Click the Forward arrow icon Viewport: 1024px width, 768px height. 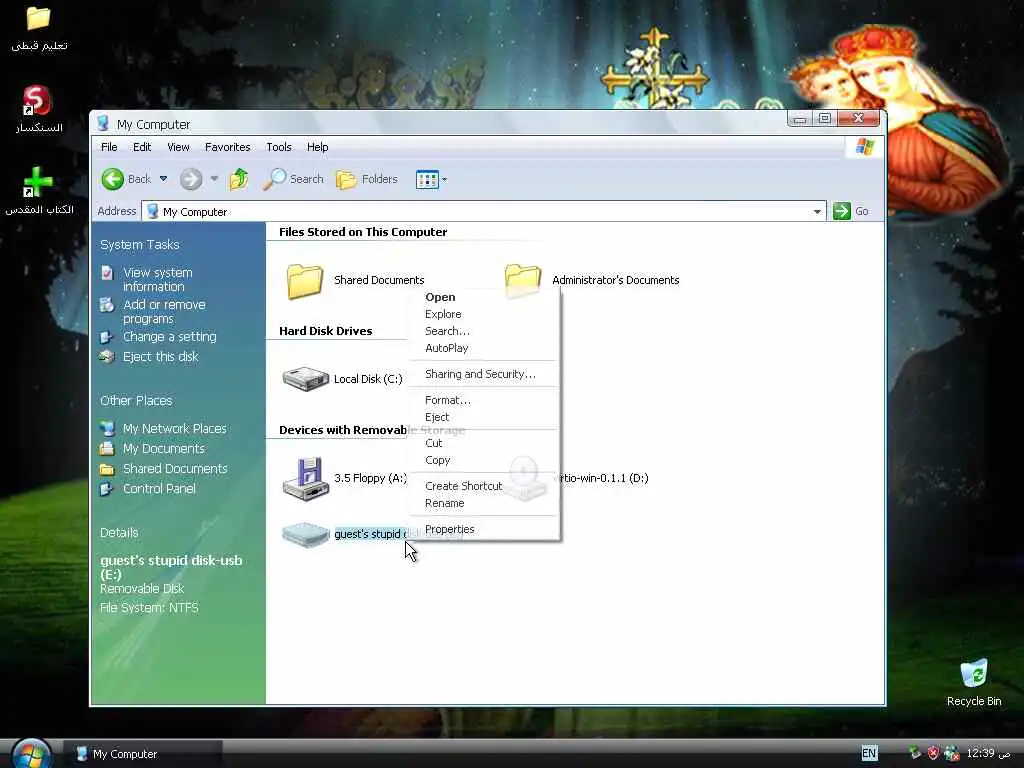point(191,179)
